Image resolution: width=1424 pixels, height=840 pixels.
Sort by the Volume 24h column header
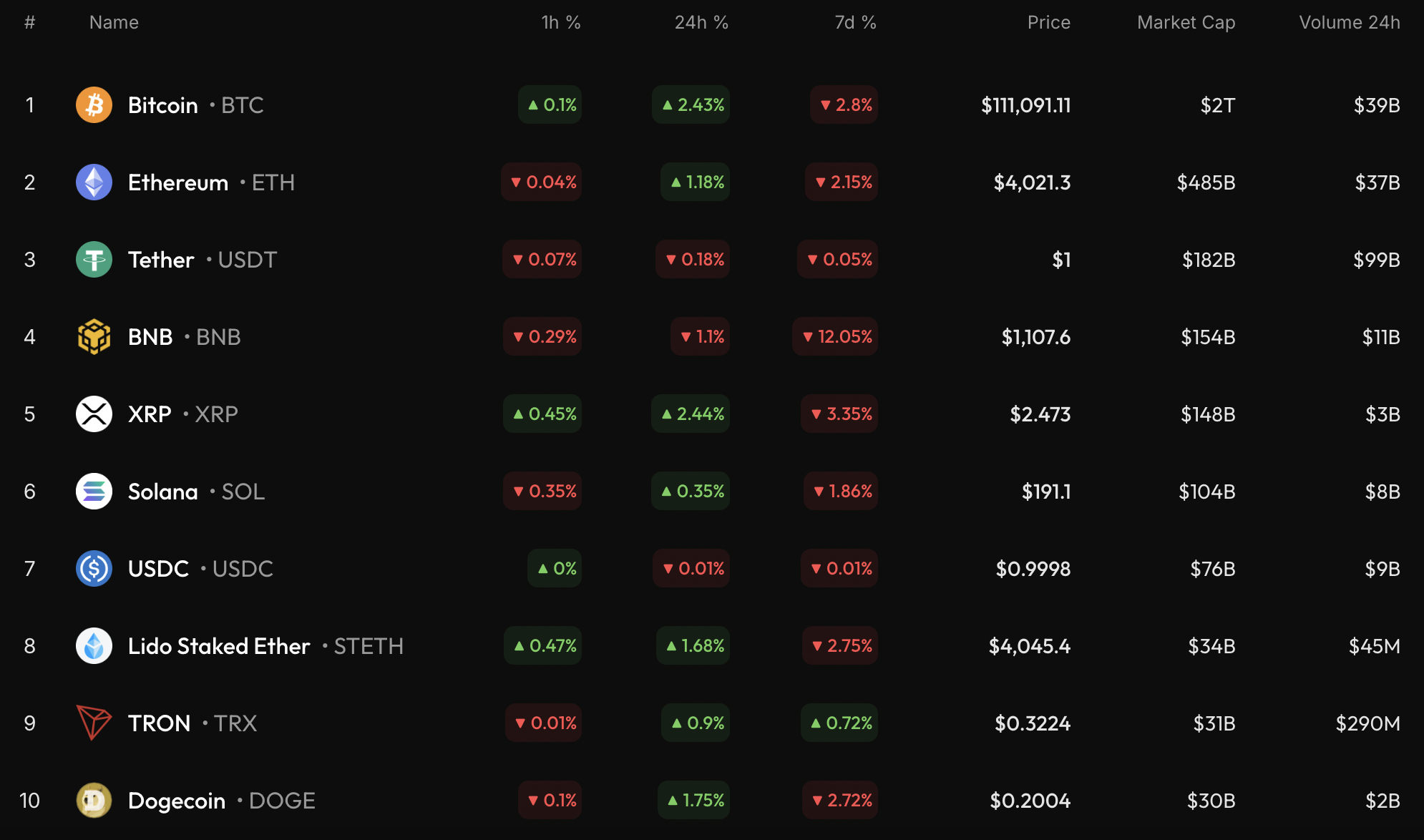(1349, 23)
